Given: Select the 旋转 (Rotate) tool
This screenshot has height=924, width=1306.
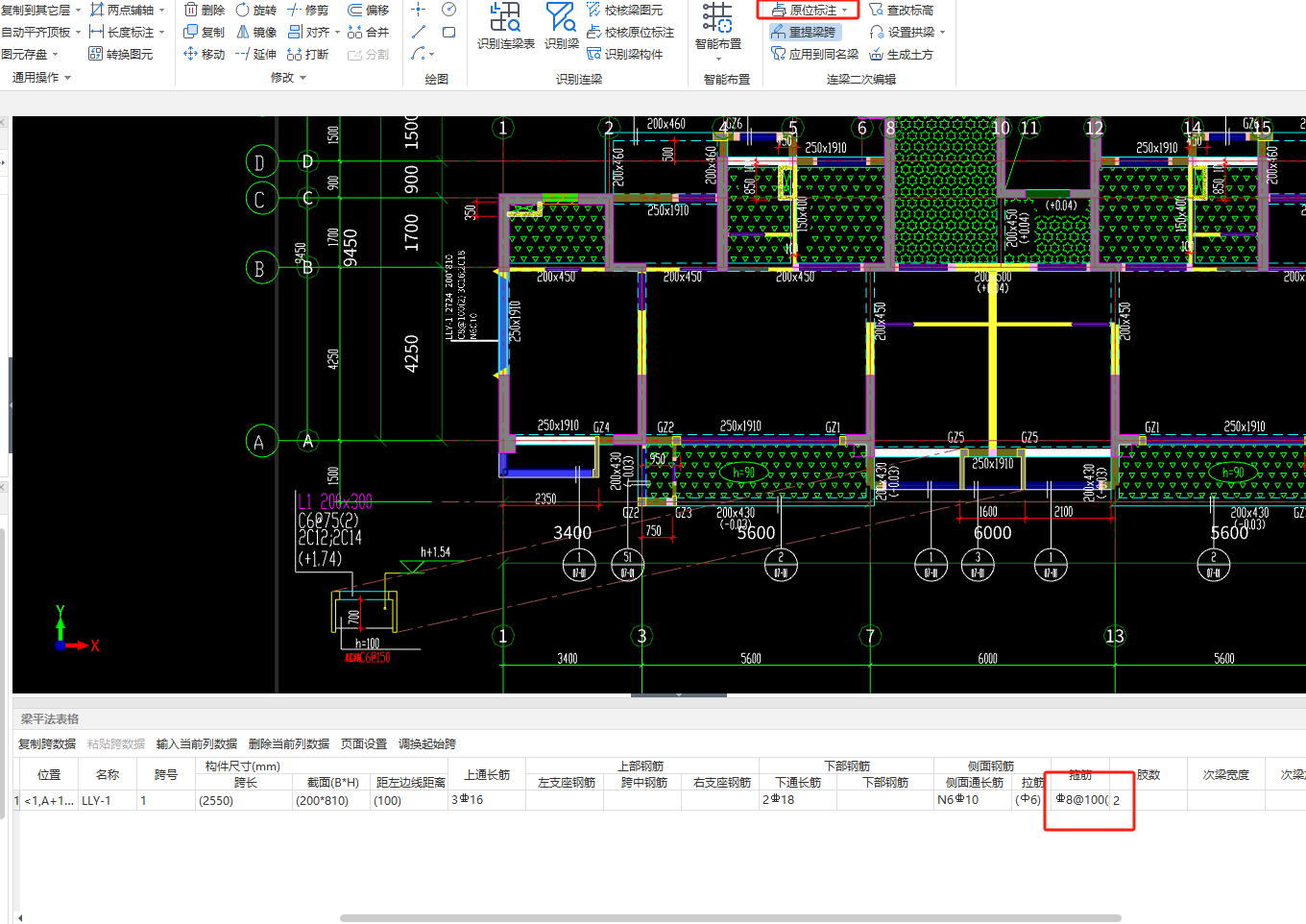Looking at the screenshot, I should coord(255,10).
